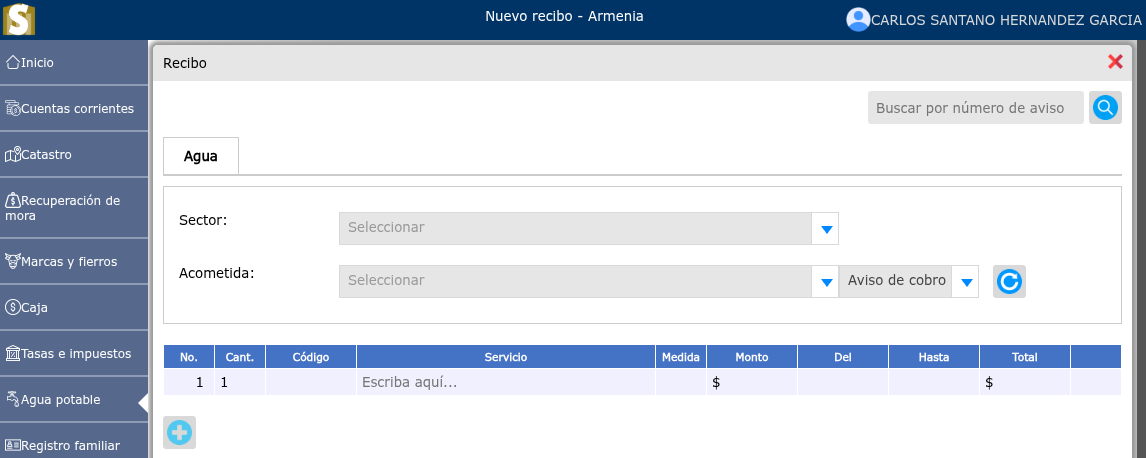Click the Marcas y fierros cow icon

pos(12,262)
